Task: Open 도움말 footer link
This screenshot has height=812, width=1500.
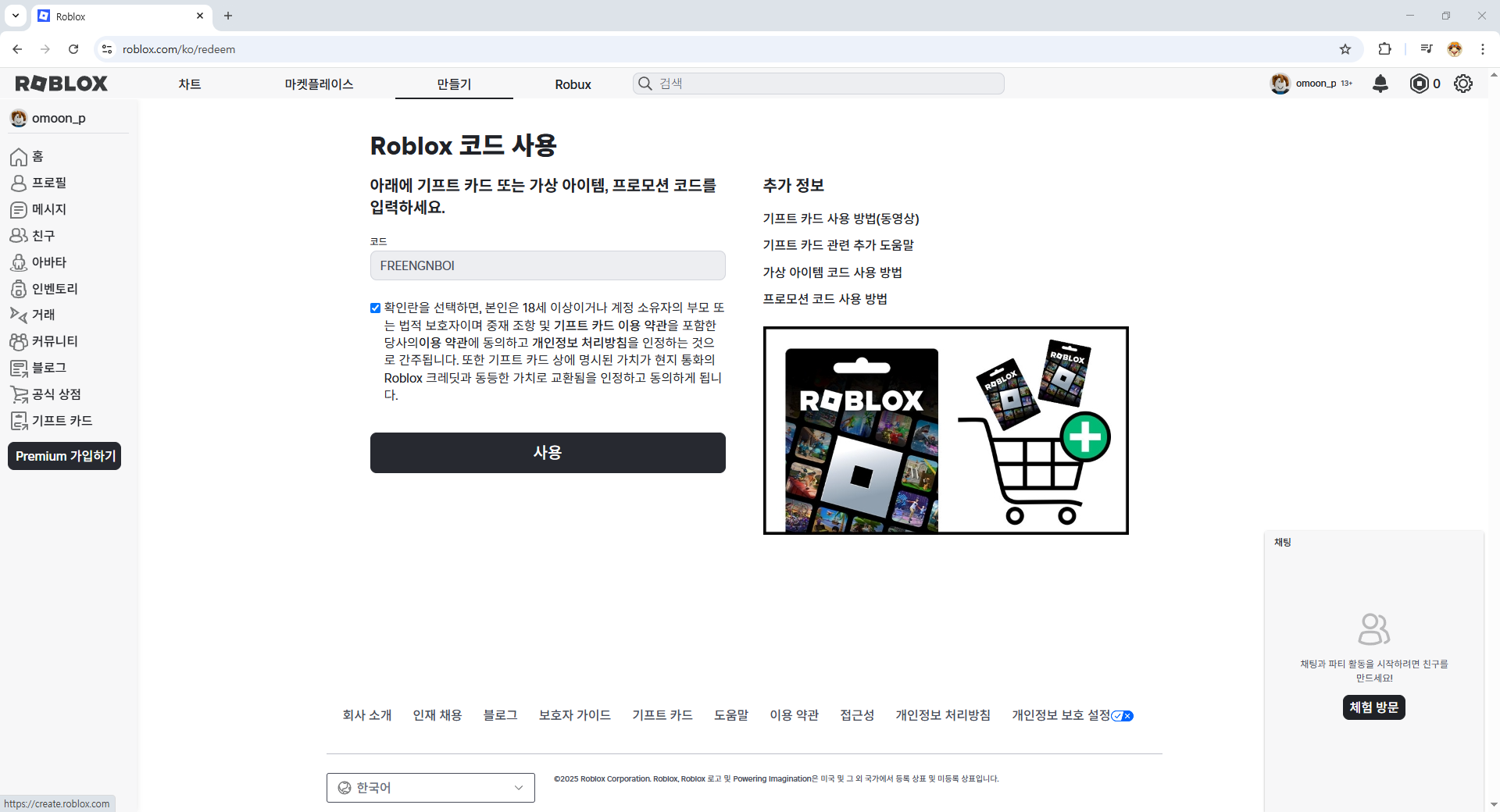Action: pyautogui.click(x=731, y=715)
